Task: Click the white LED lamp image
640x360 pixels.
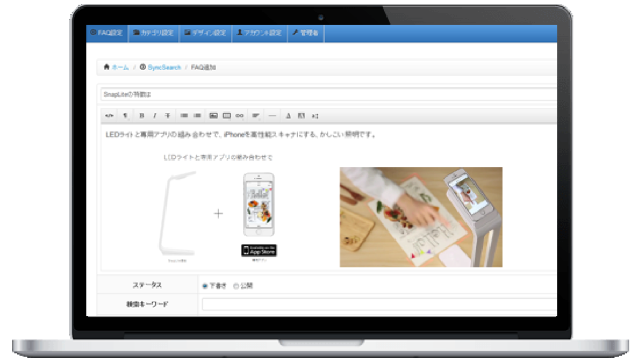Action: [x=178, y=214]
